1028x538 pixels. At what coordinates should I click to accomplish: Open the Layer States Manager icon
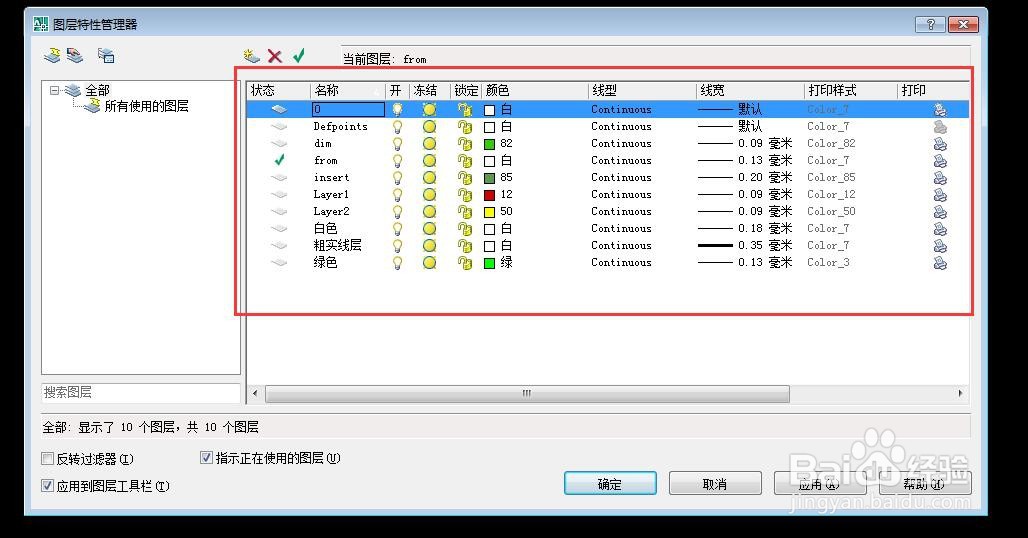click(106, 56)
